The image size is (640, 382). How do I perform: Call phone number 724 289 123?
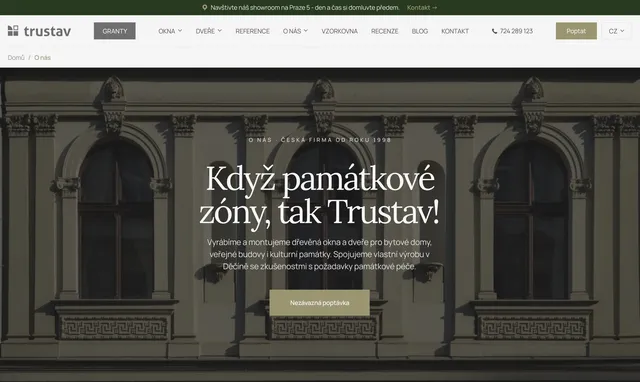point(516,31)
